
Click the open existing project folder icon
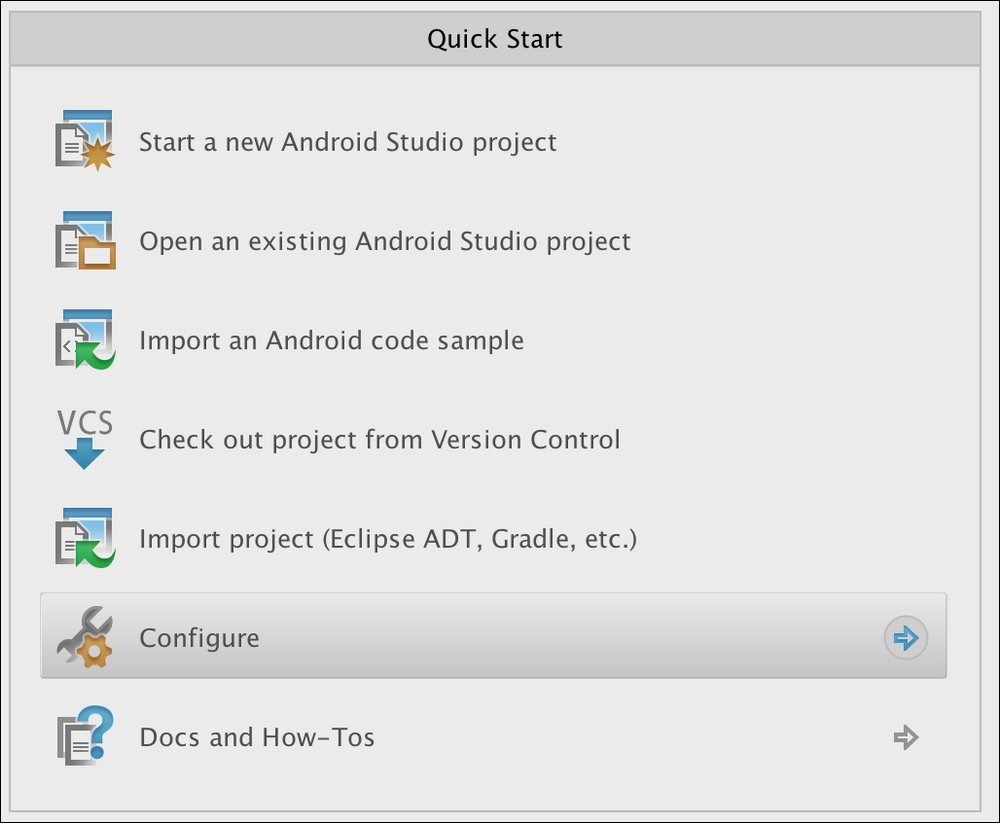click(x=85, y=241)
